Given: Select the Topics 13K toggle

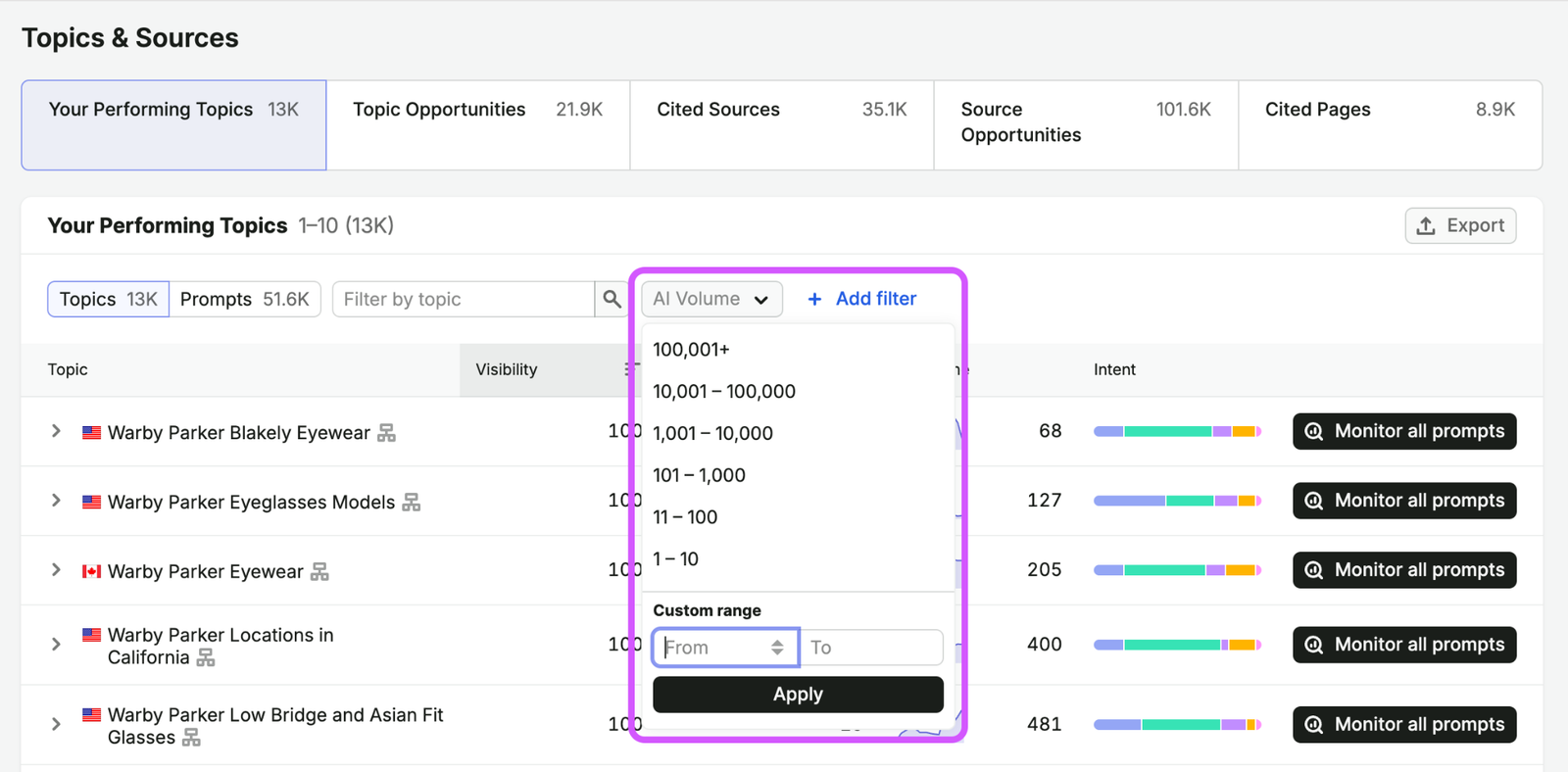Looking at the screenshot, I should [109, 299].
